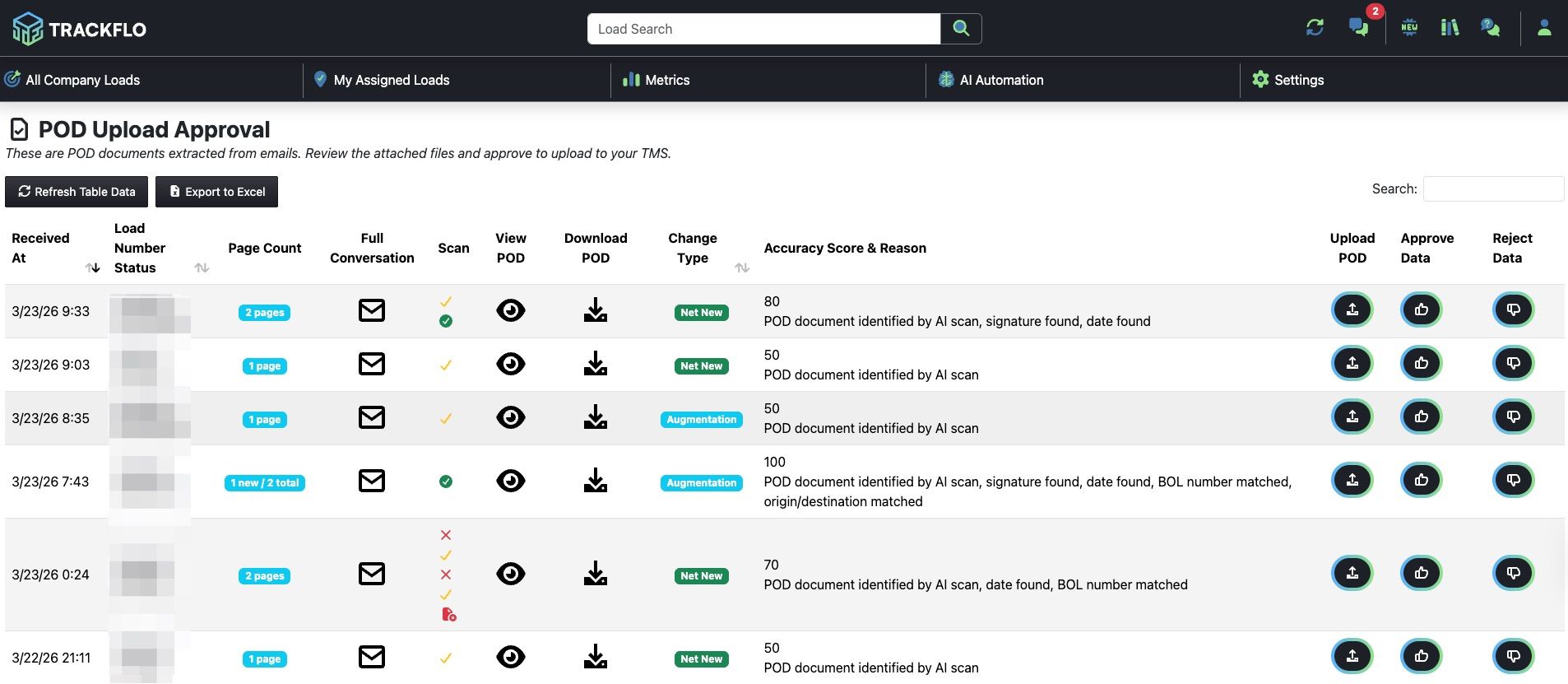This screenshot has width=1568, height=684.
Task: Reject data thumbs-down for 3/23/26 9:33
Action: point(1514,309)
